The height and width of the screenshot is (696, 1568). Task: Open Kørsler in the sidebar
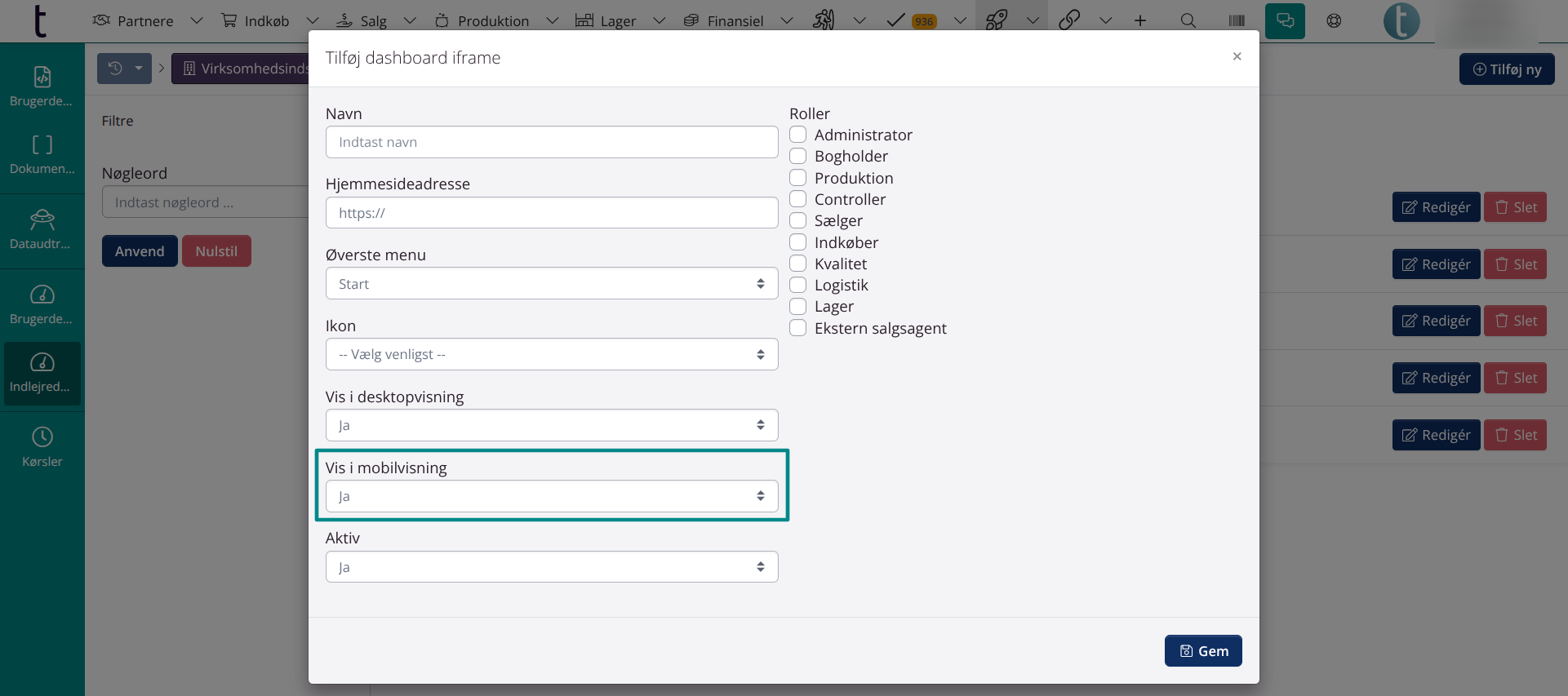(x=42, y=446)
